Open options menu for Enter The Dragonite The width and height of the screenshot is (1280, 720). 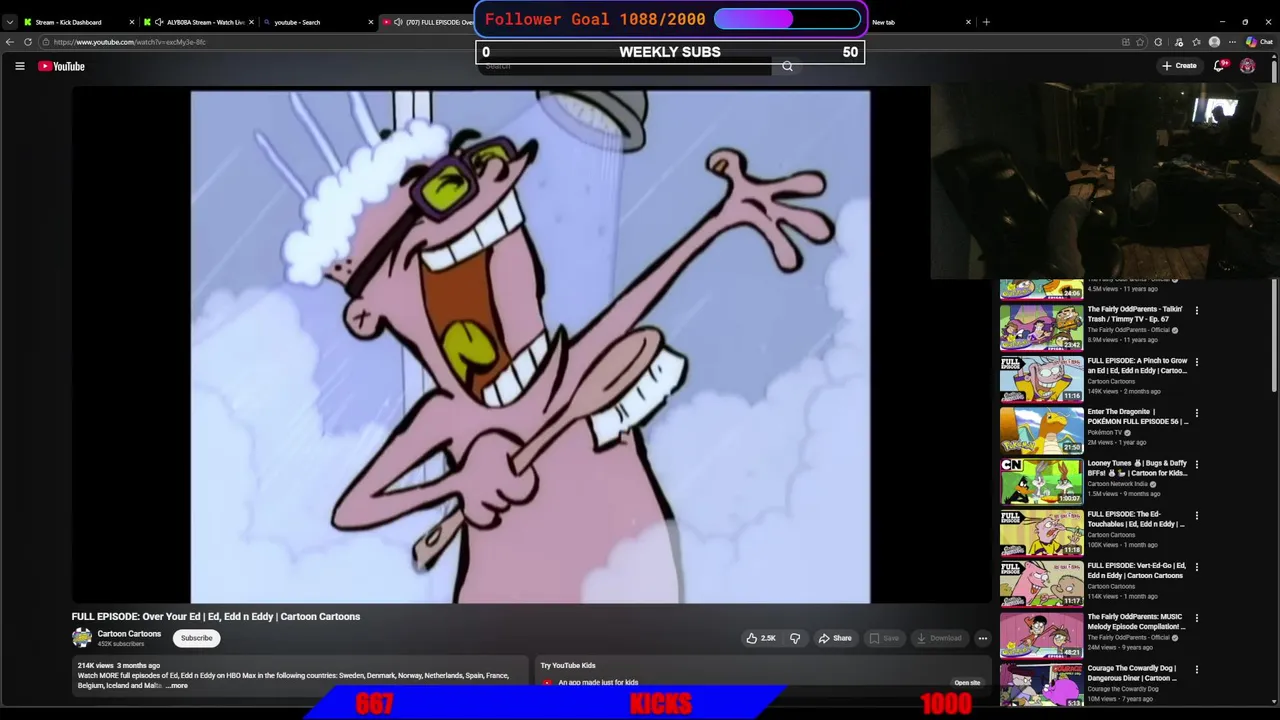[1196, 413]
